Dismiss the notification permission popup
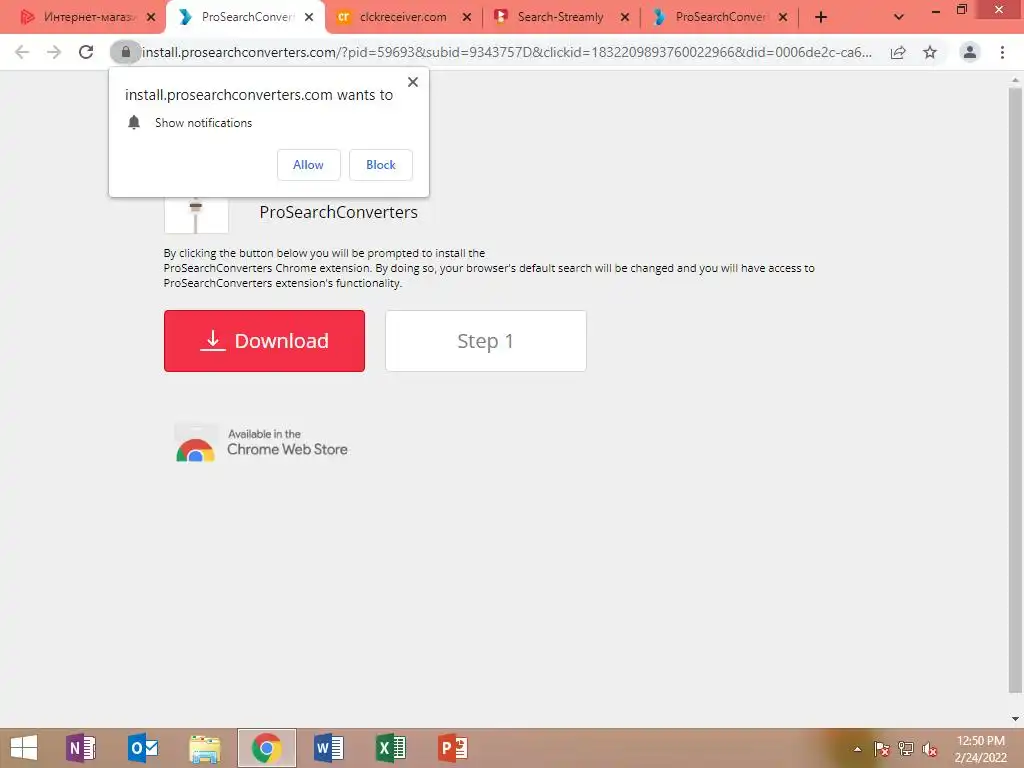 coord(413,82)
